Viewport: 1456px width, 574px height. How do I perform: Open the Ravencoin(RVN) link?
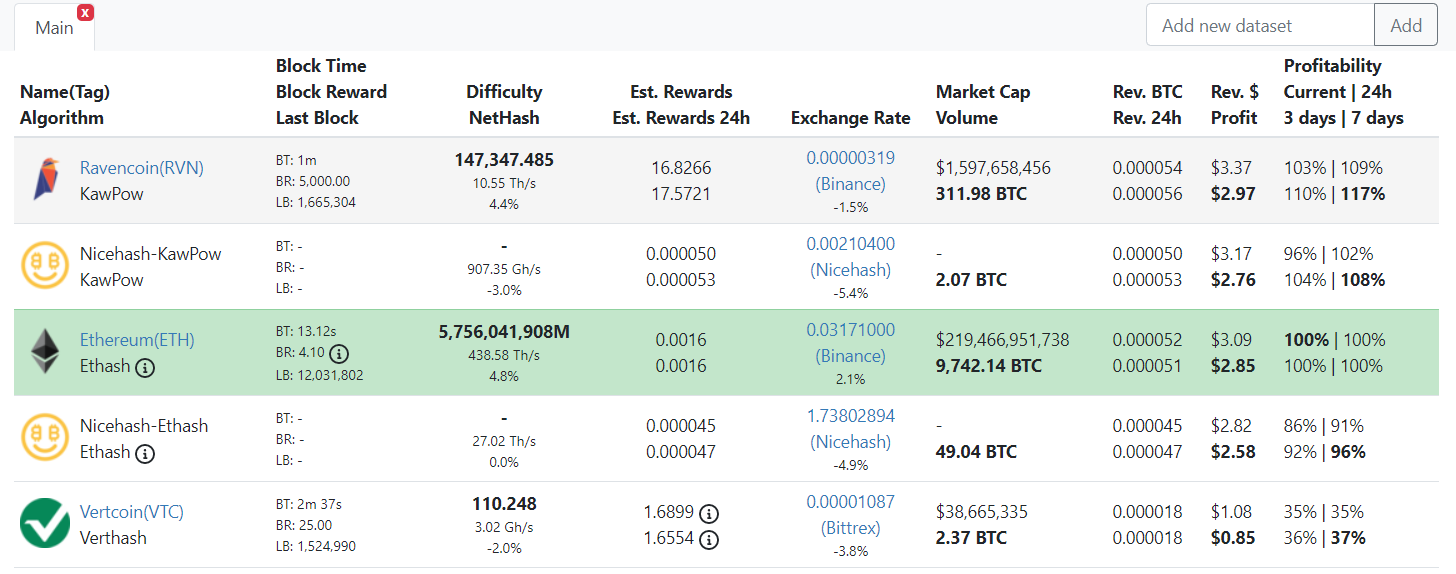[x=142, y=167]
